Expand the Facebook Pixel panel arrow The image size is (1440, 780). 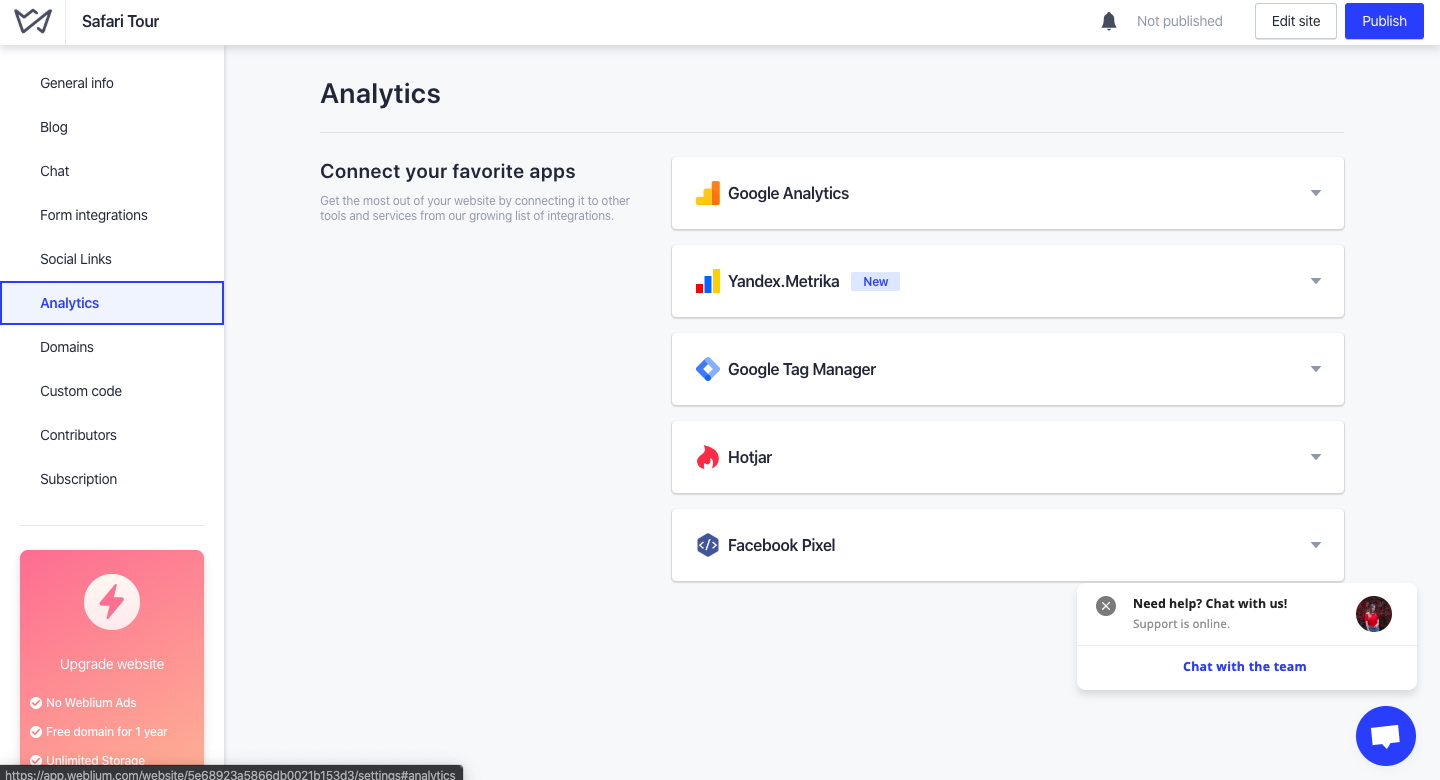point(1316,545)
